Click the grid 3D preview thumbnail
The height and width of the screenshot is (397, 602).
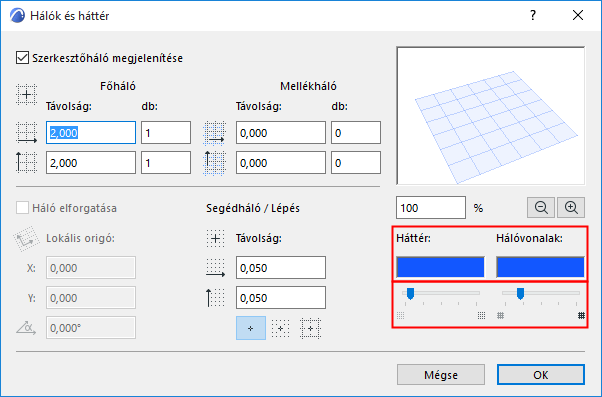[x=491, y=116]
